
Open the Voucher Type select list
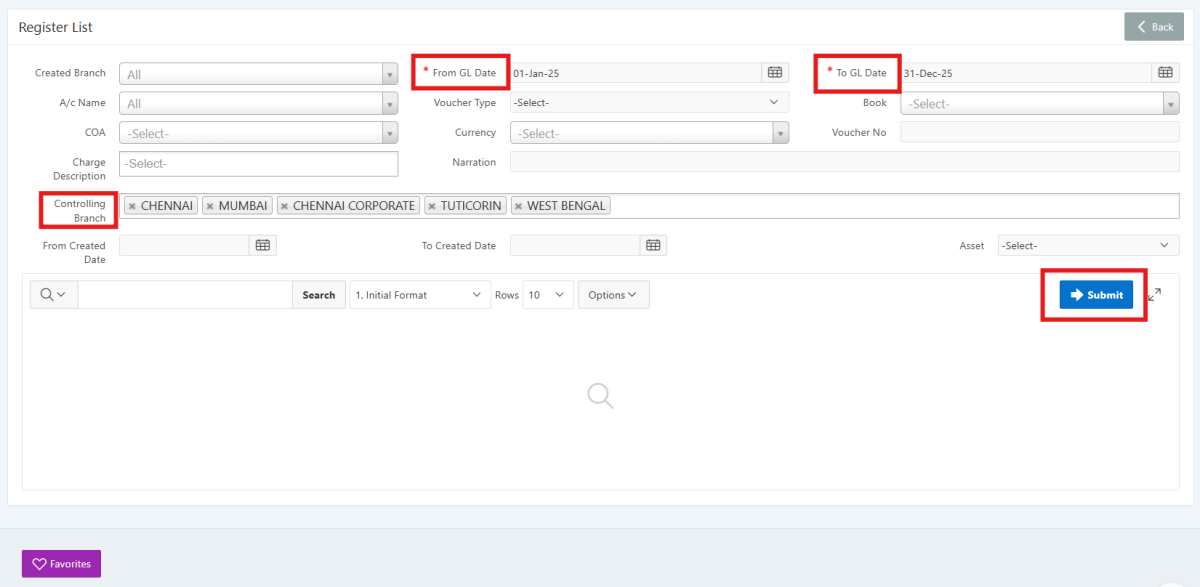(x=649, y=102)
